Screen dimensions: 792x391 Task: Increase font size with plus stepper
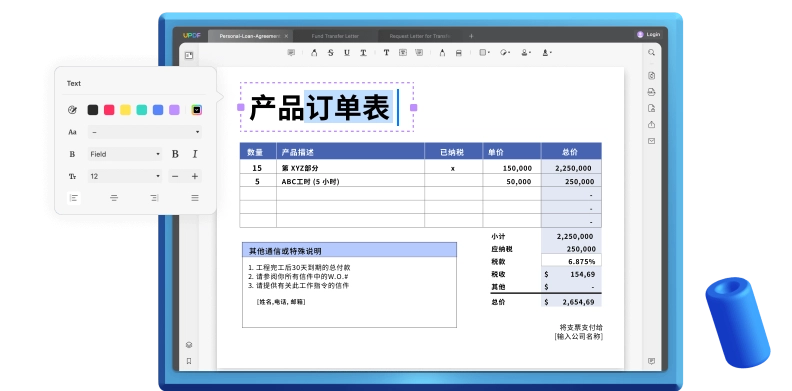coord(194,176)
